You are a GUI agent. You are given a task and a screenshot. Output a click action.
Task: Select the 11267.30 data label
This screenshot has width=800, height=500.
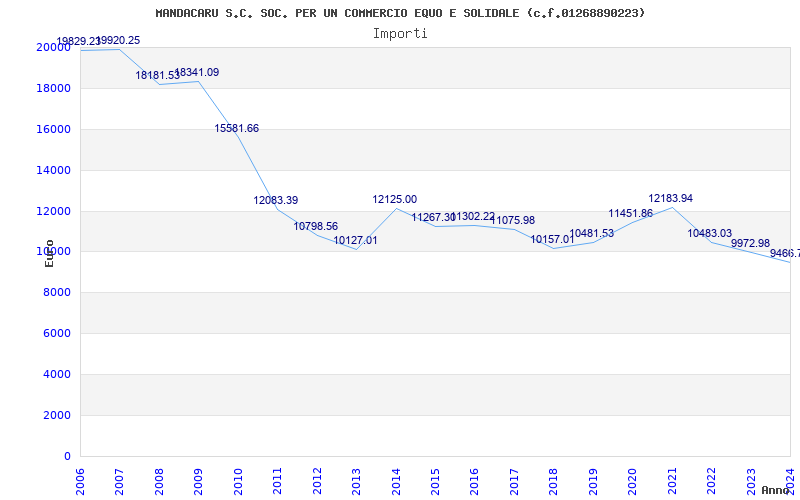[x=434, y=217]
